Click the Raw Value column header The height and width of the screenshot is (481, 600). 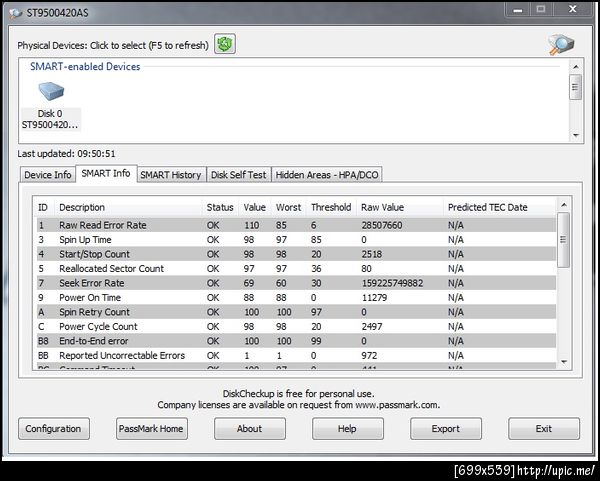(x=399, y=207)
